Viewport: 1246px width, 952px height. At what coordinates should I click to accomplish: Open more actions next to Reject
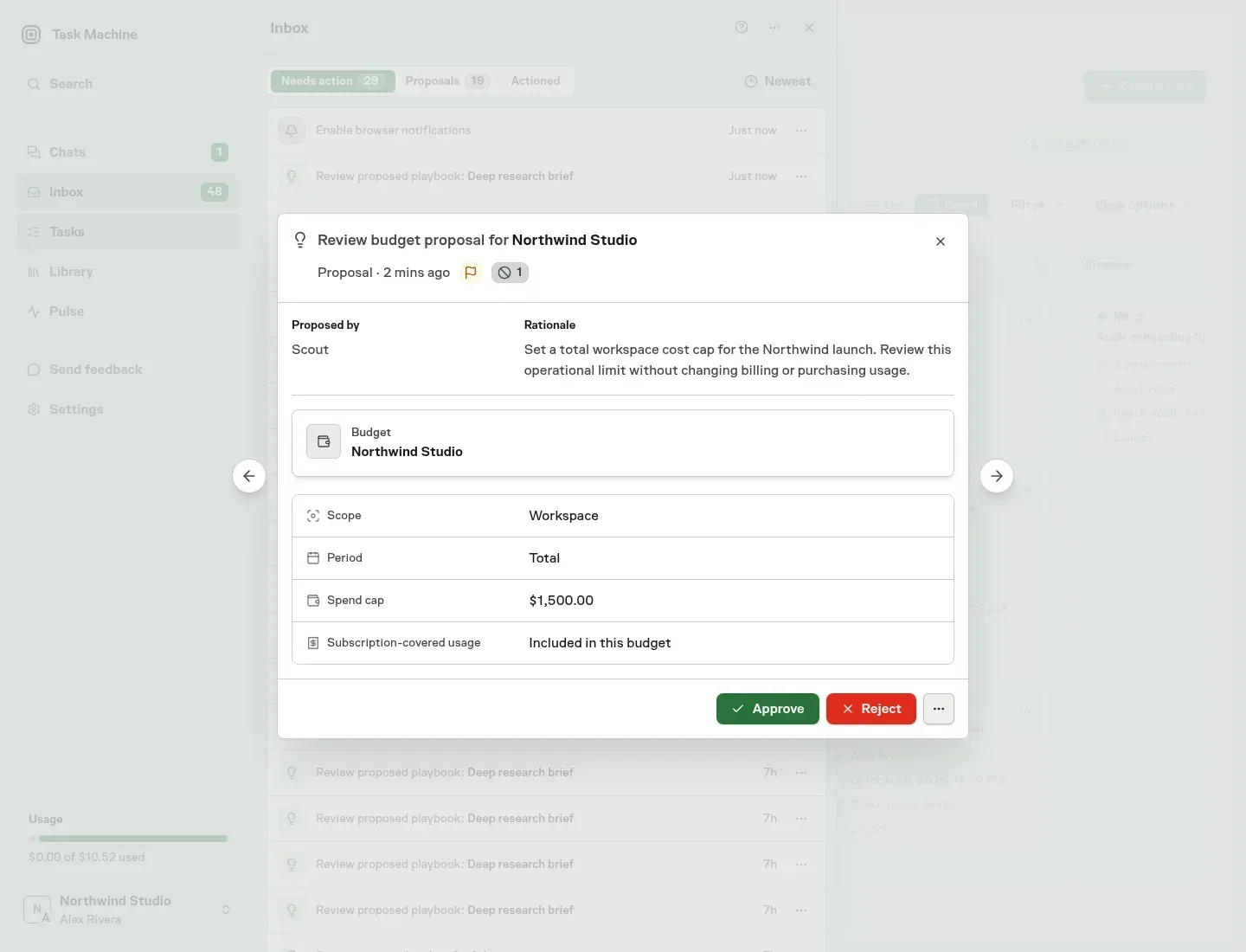939,709
